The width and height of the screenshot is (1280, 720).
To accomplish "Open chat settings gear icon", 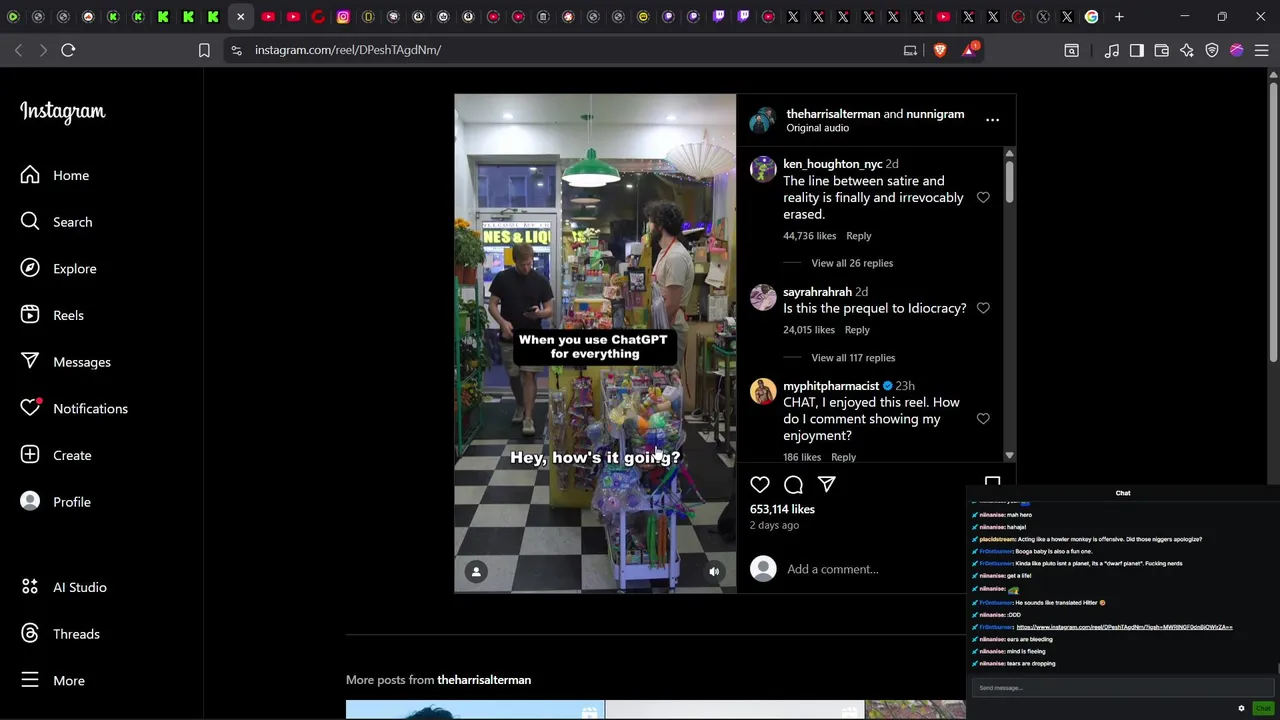I will (1242, 708).
